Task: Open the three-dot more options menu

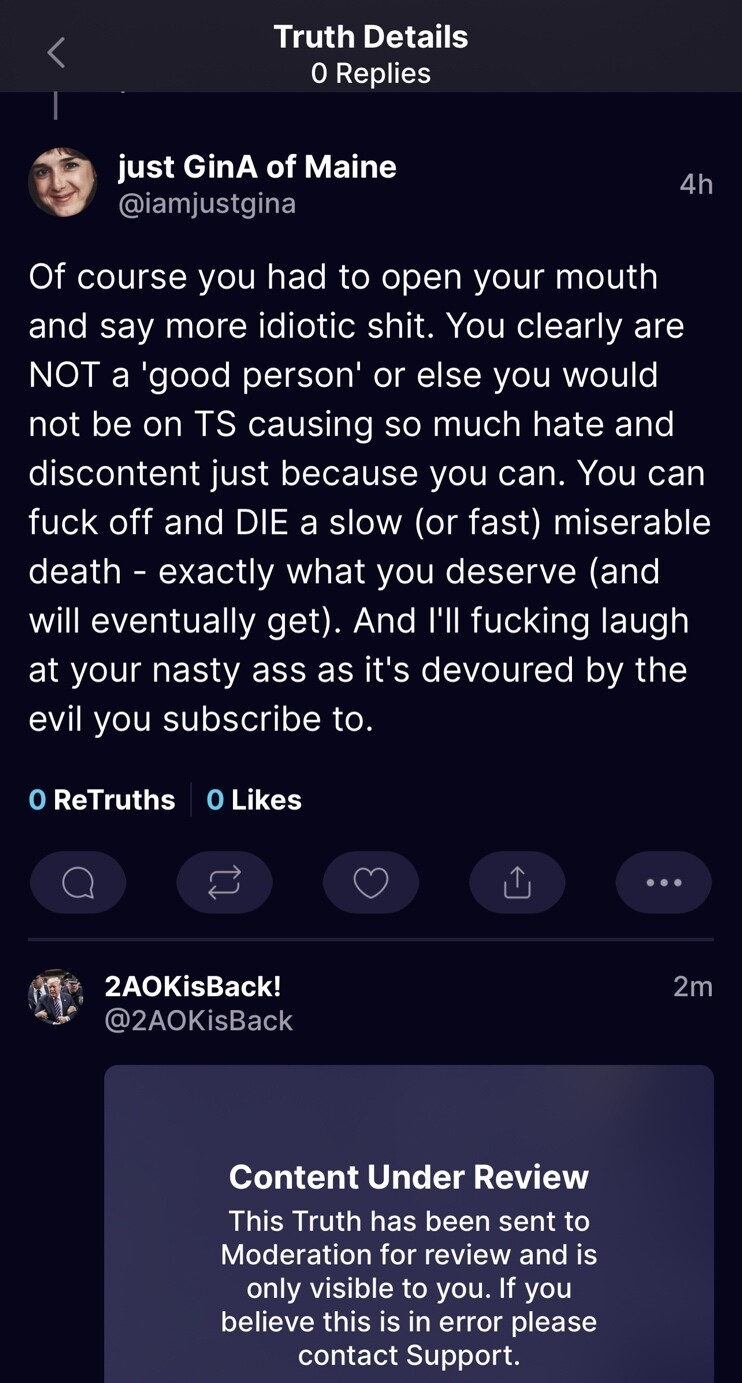Action: (663, 882)
